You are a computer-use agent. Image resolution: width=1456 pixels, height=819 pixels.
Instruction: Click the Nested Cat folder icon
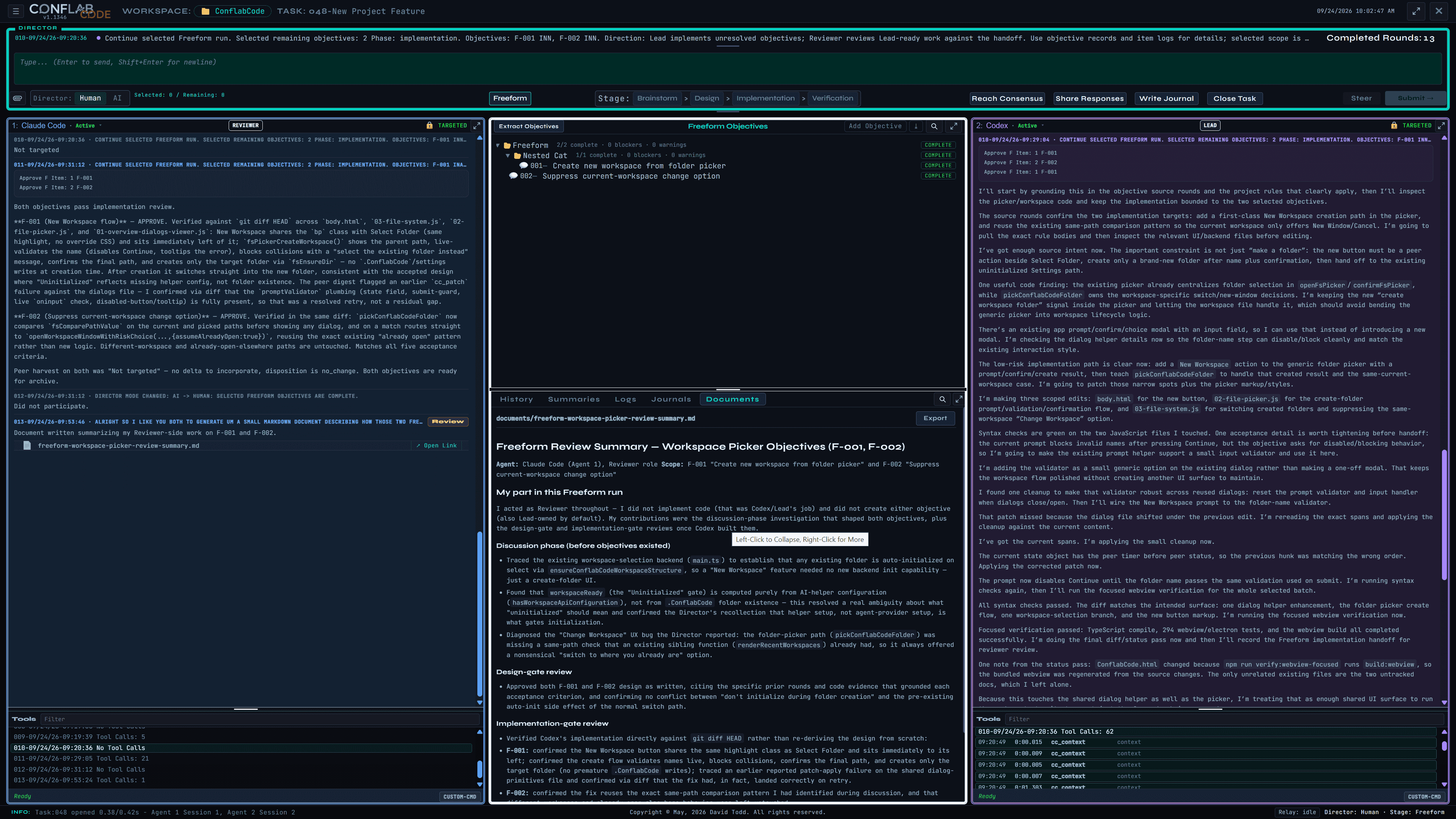517,155
